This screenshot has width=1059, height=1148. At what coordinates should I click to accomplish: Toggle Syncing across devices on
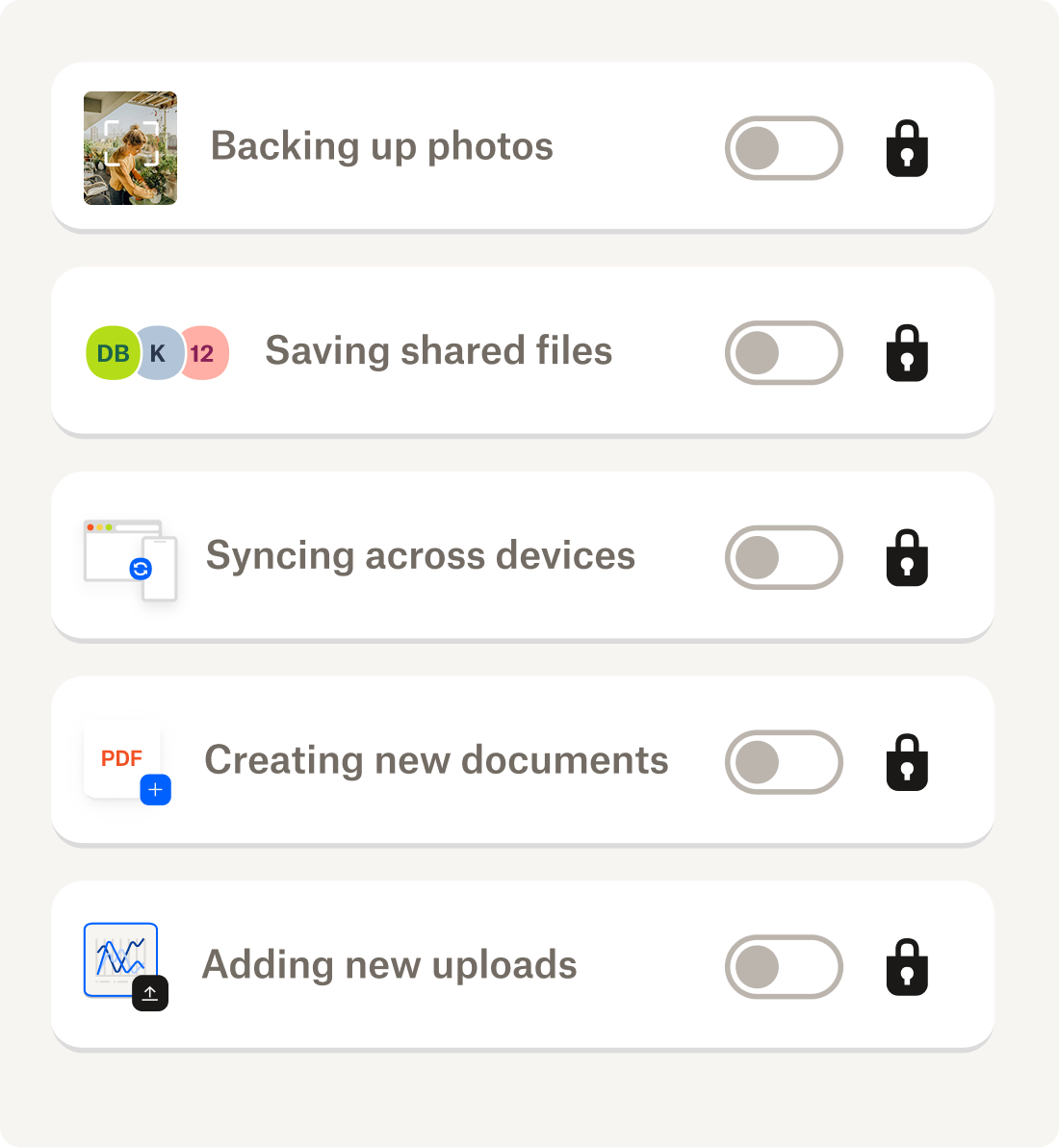[784, 558]
